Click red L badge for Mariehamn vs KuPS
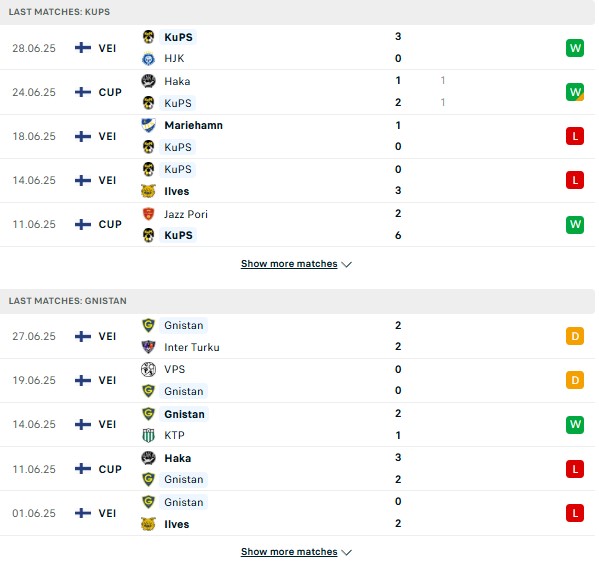The height and width of the screenshot is (572, 599). [x=575, y=136]
